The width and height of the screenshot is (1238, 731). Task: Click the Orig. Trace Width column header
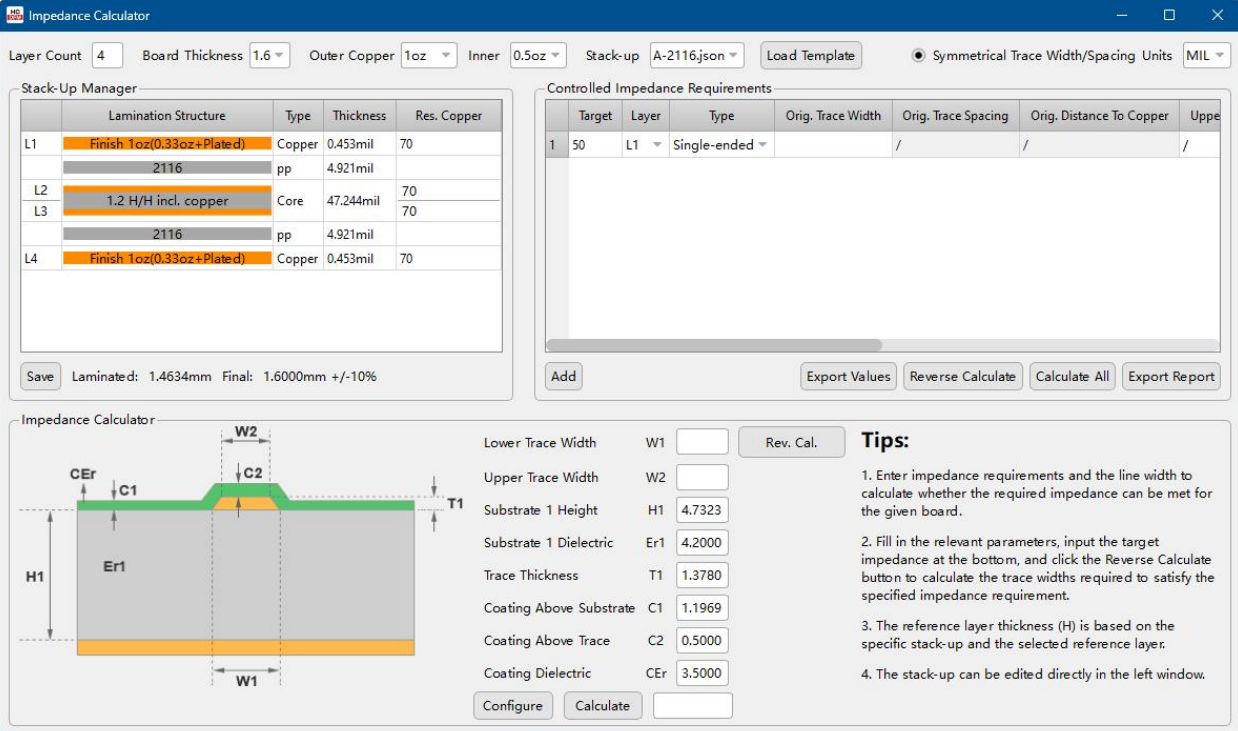(x=832, y=116)
